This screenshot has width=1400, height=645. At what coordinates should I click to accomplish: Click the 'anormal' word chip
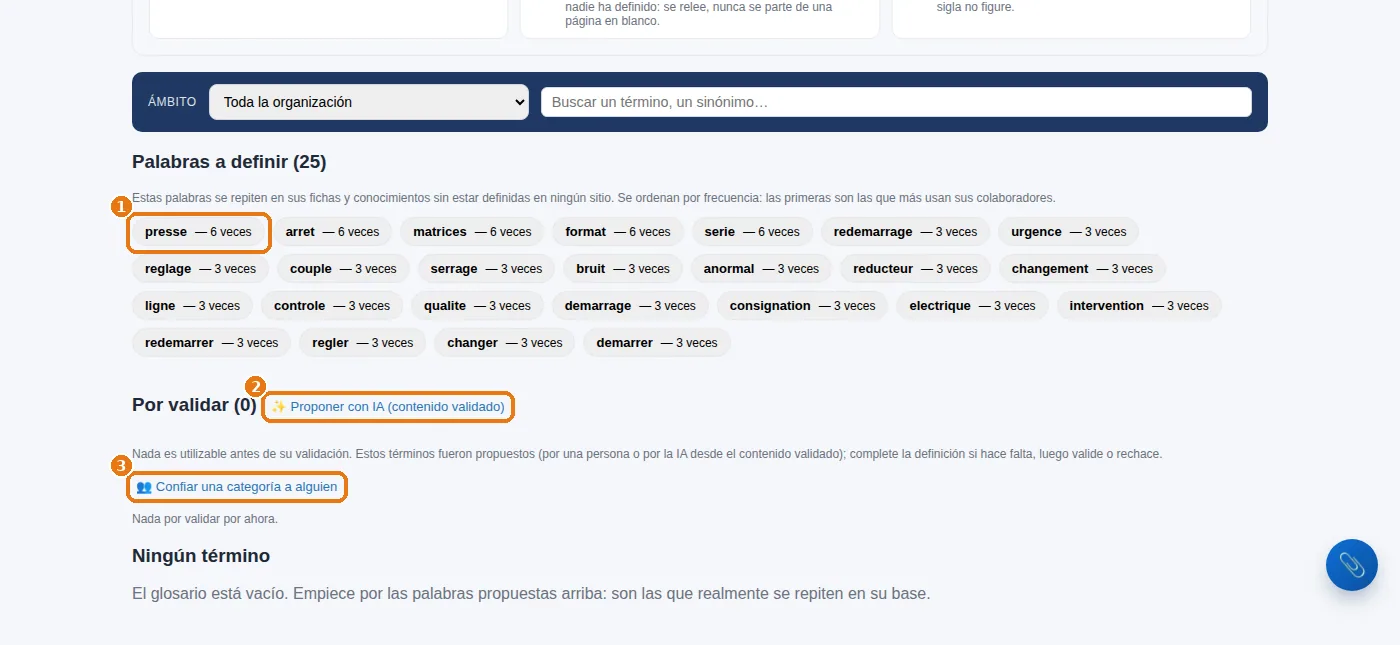tap(761, 269)
